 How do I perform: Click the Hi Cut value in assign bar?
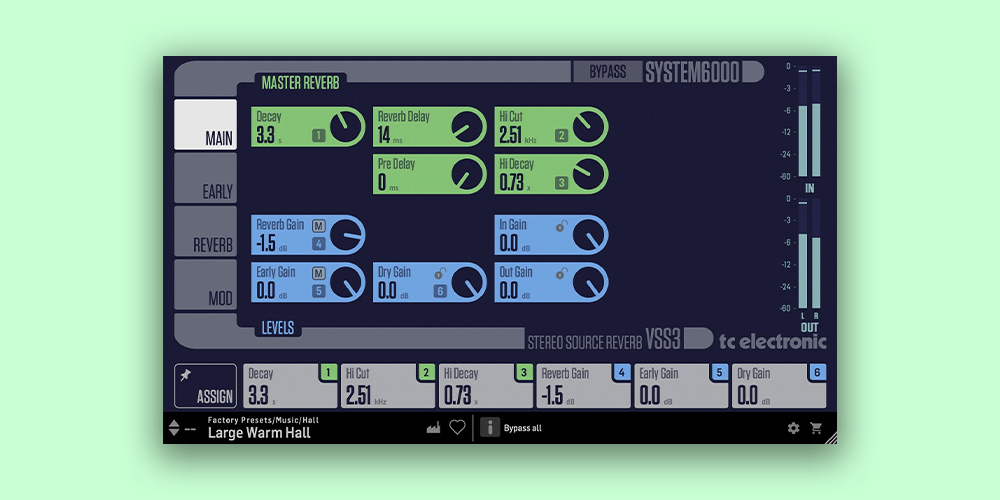[x=360, y=395]
